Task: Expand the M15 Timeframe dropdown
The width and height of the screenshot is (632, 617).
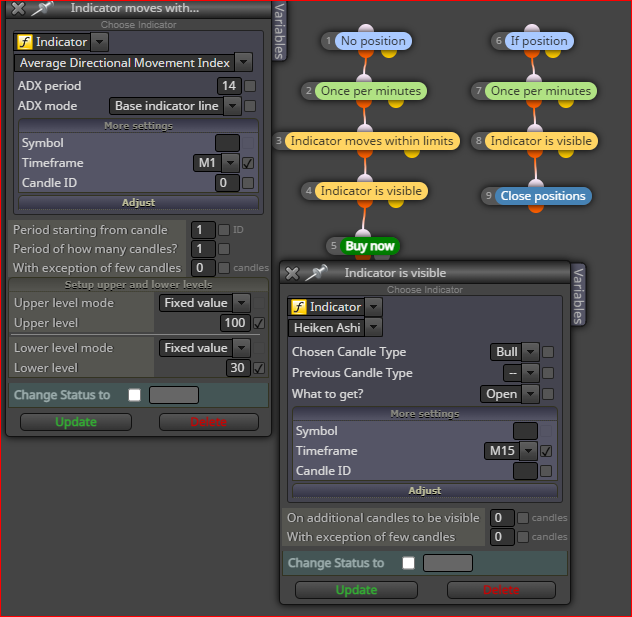Action: (528, 451)
